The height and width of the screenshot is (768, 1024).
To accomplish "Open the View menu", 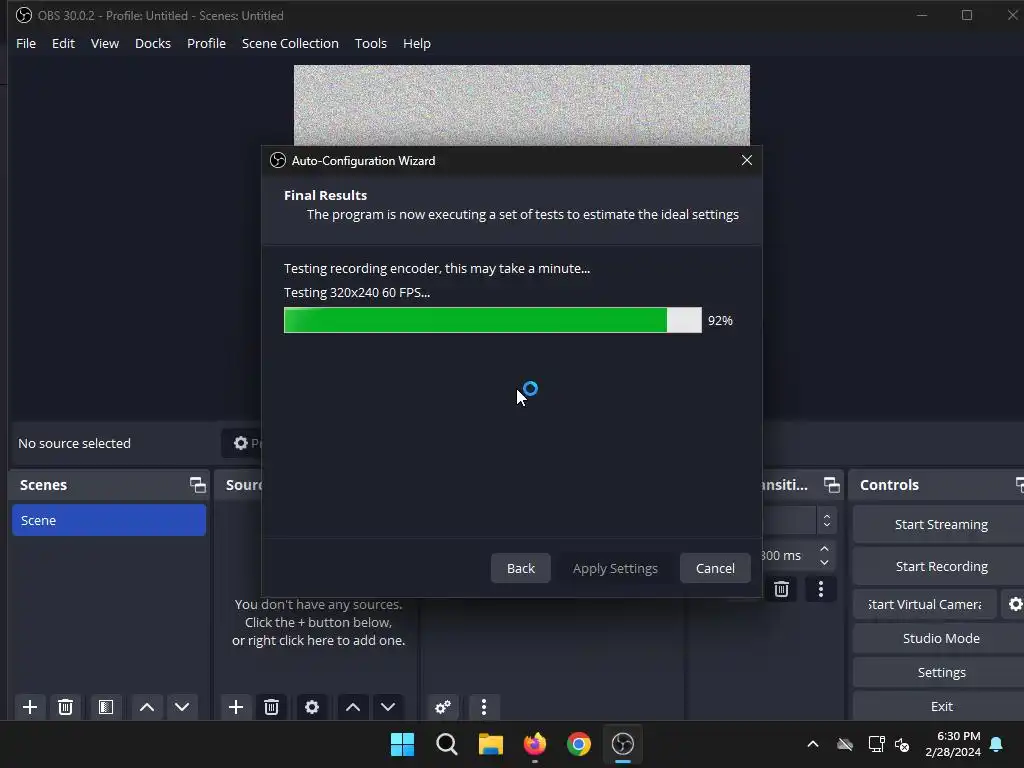I will point(104,44).
